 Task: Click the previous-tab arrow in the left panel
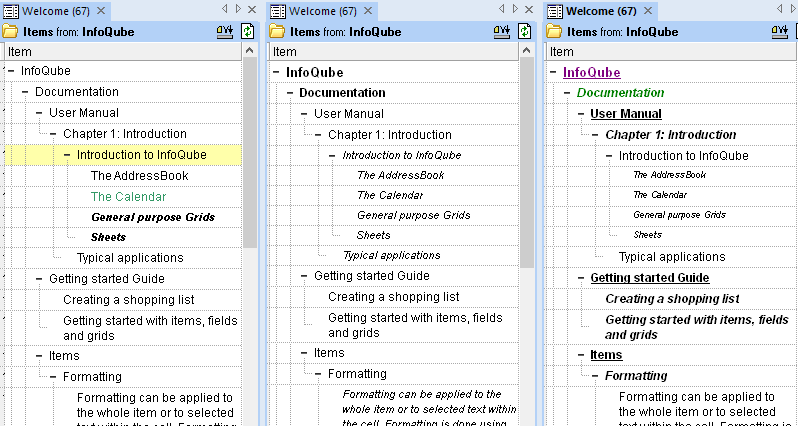224,9
